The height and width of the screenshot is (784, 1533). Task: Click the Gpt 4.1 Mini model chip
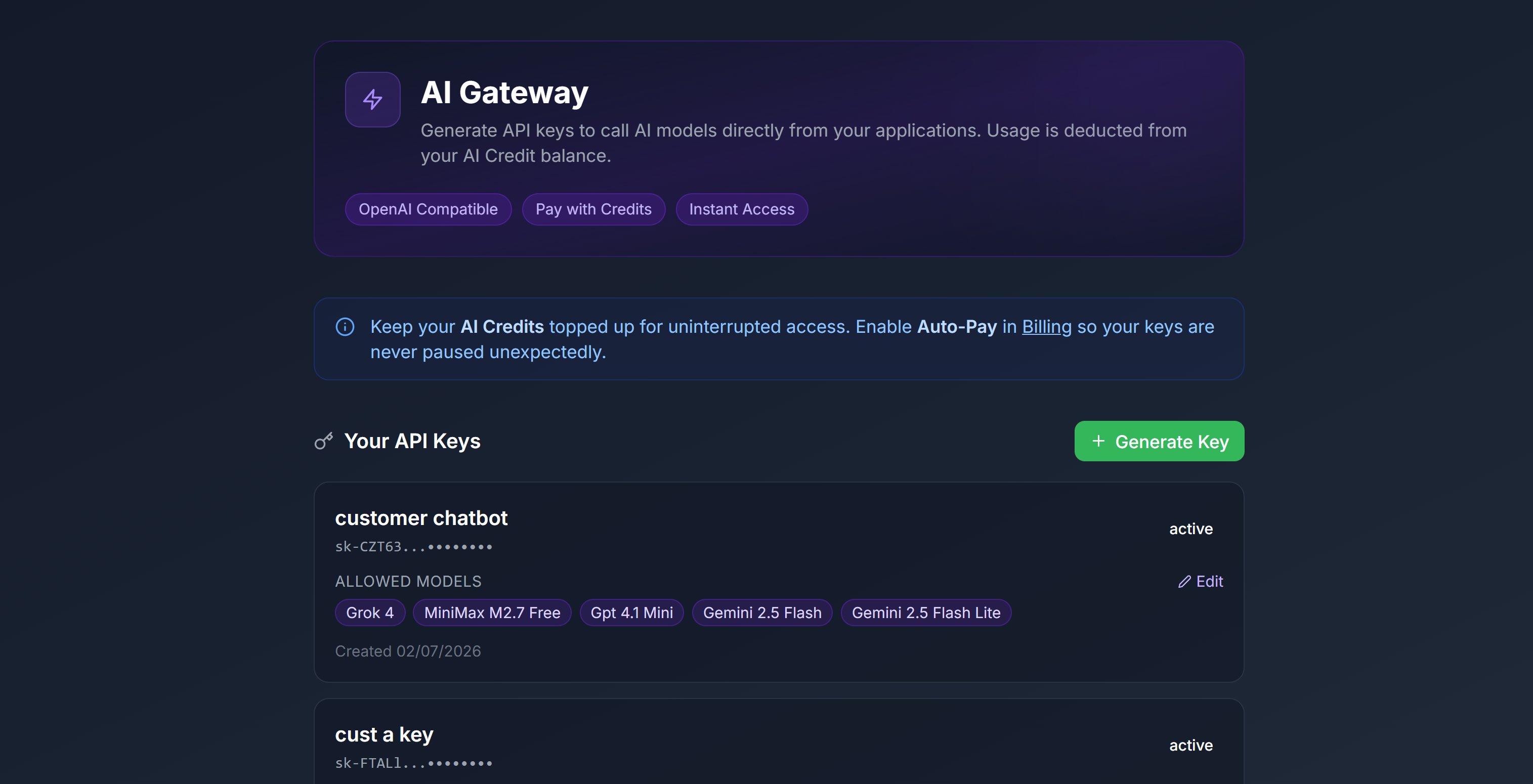coord(631,612)
